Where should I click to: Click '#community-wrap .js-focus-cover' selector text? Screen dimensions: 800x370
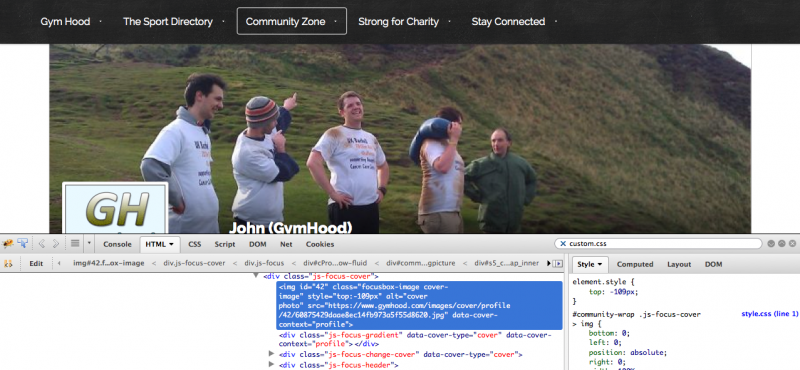pyautogui.click(x=637, y=314)
